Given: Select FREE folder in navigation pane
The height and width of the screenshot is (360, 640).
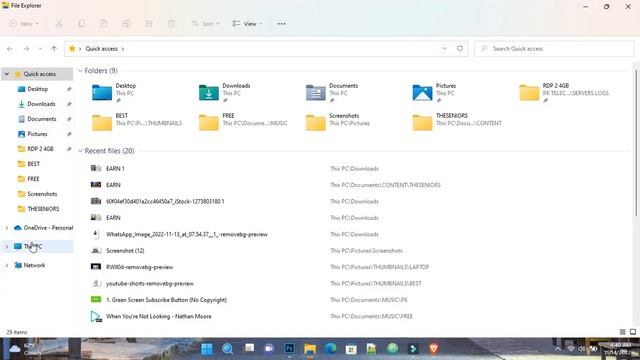Looking at the screenshot, I should [33, 179].
